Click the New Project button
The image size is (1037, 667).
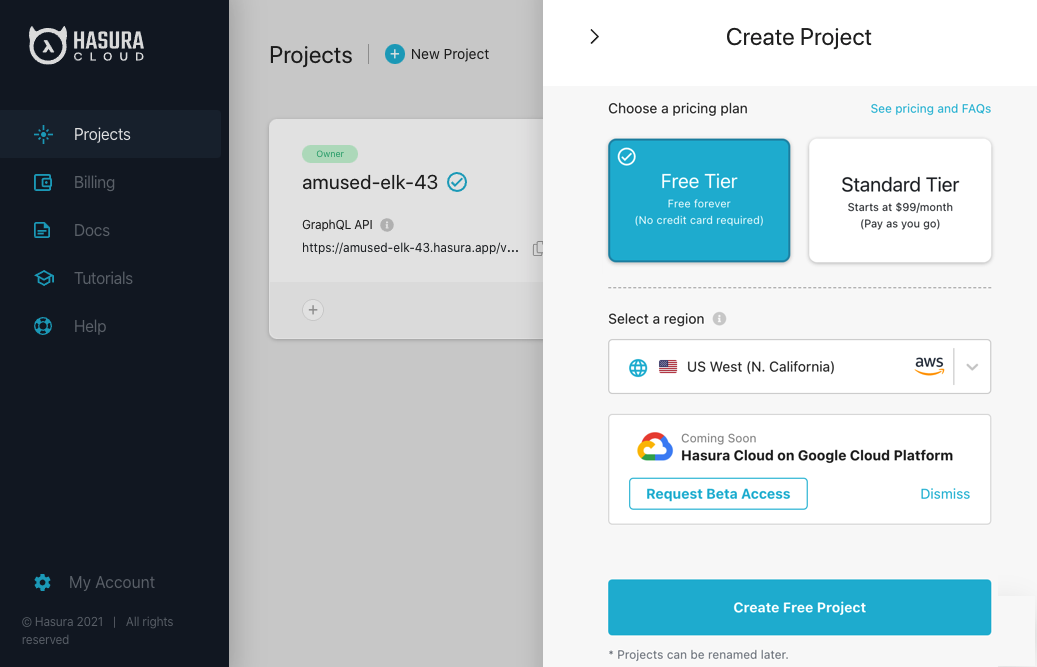pos(437,54)
